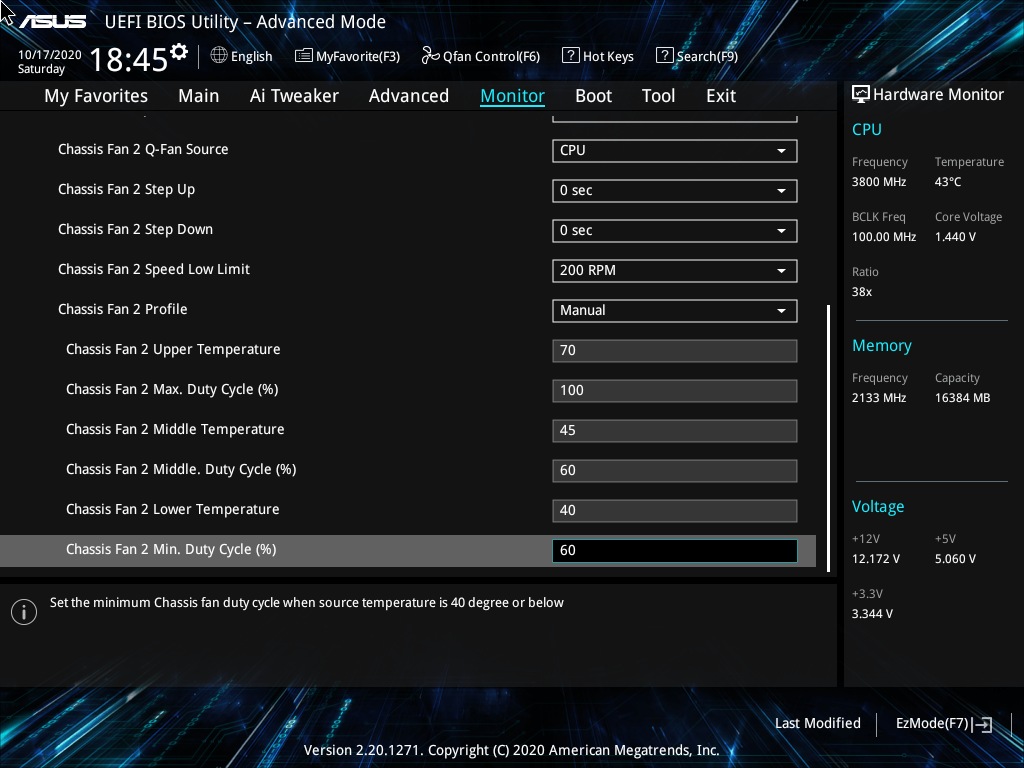Select Chassis Fan 2 Min. Duty Cycle label
Screen dimensions: 1024x768
171,549
